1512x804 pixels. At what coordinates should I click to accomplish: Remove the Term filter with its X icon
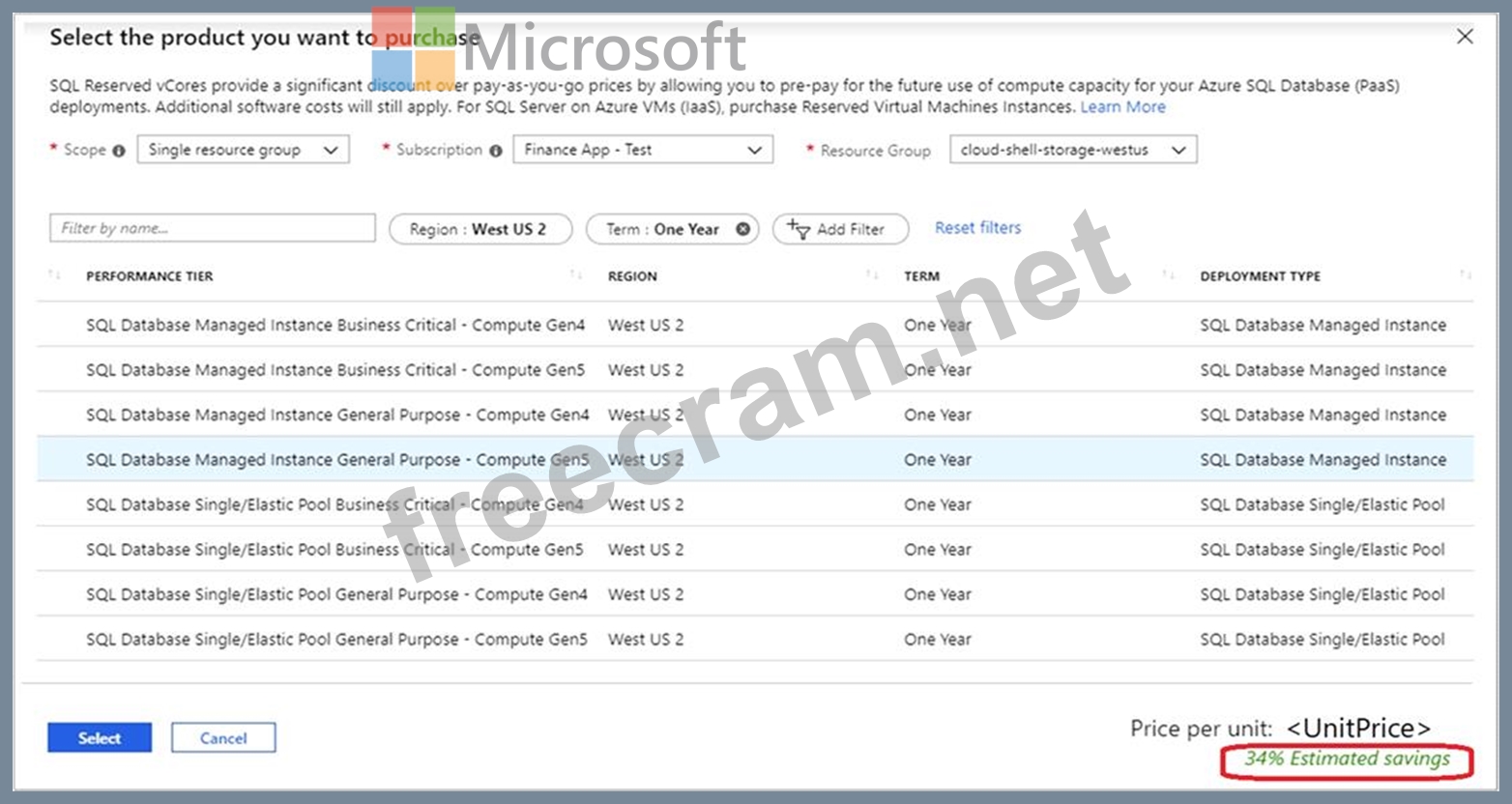point(742,229)
